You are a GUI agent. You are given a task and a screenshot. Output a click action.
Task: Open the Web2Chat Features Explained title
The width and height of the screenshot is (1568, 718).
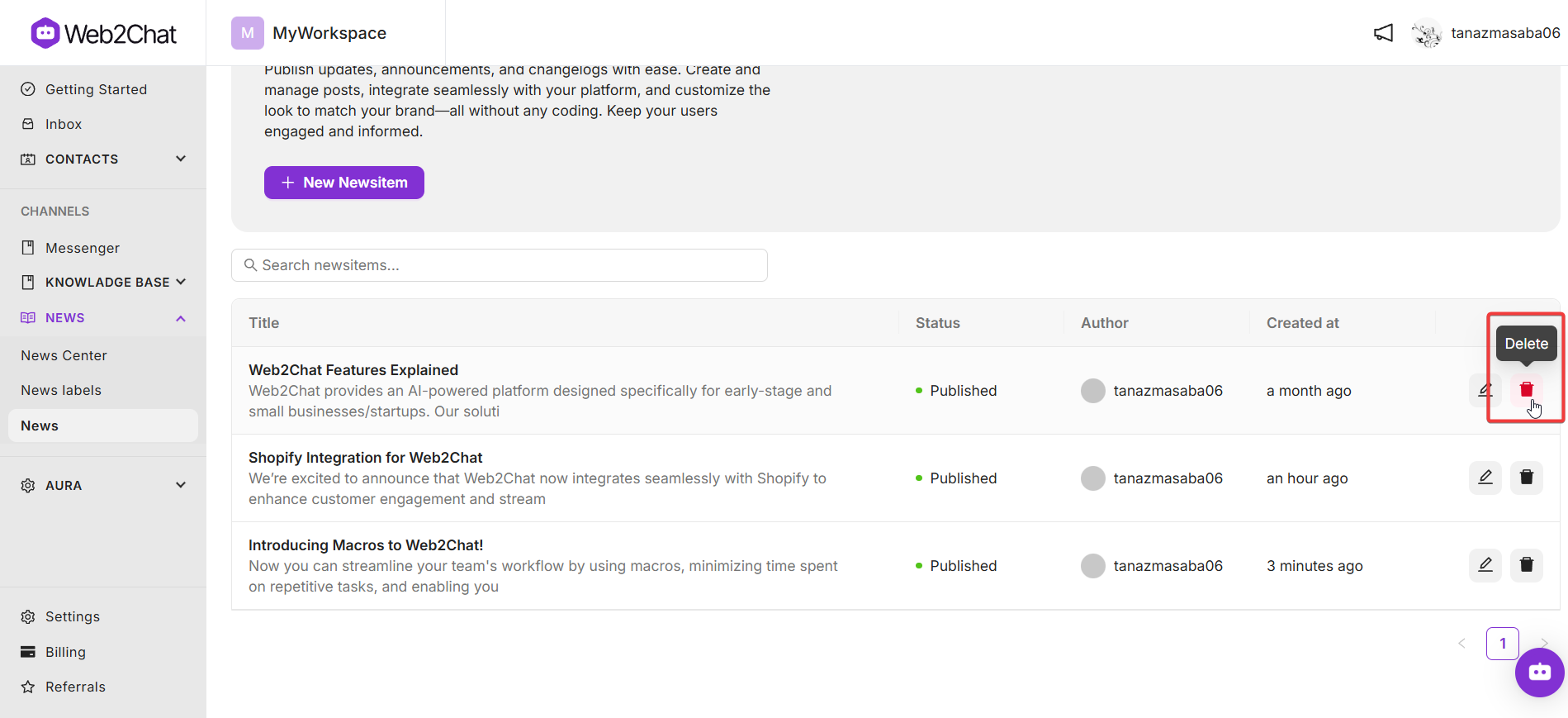point(353,370)
